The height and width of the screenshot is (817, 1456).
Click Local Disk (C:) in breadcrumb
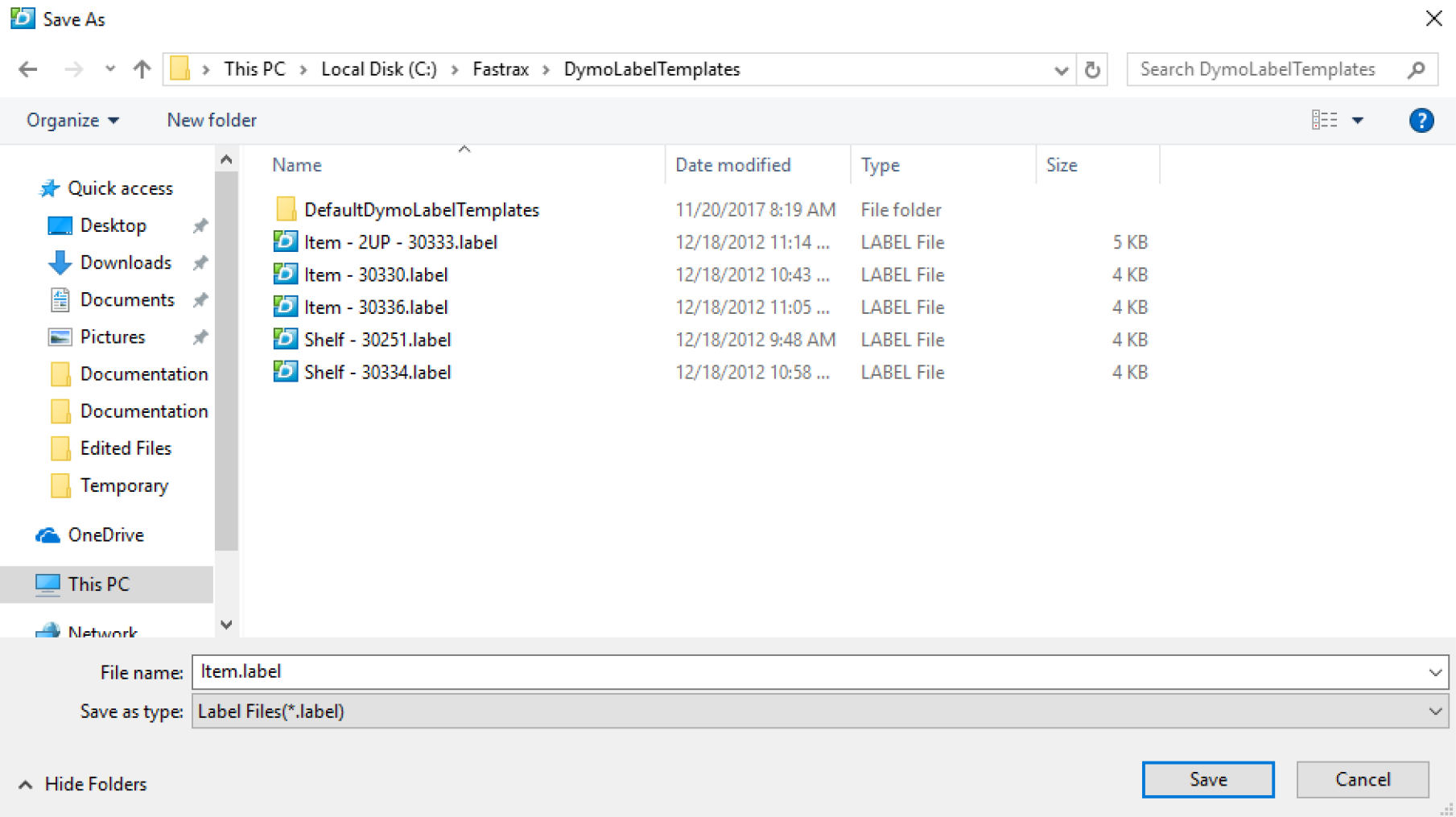(379, 69)
